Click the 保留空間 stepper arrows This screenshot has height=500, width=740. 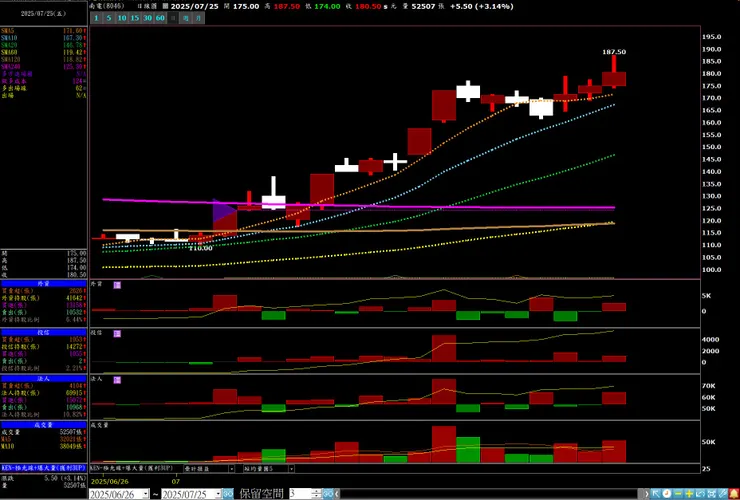click(317, 494)
